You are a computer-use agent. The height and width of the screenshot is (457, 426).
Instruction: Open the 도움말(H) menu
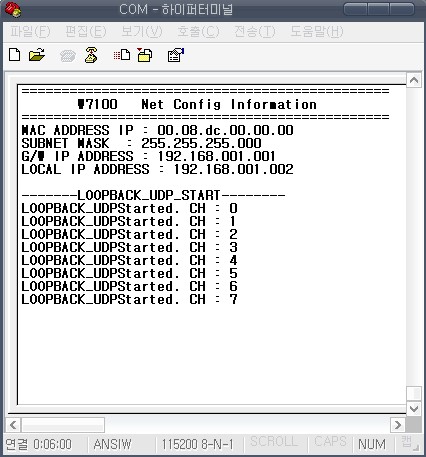click(316, 32)
